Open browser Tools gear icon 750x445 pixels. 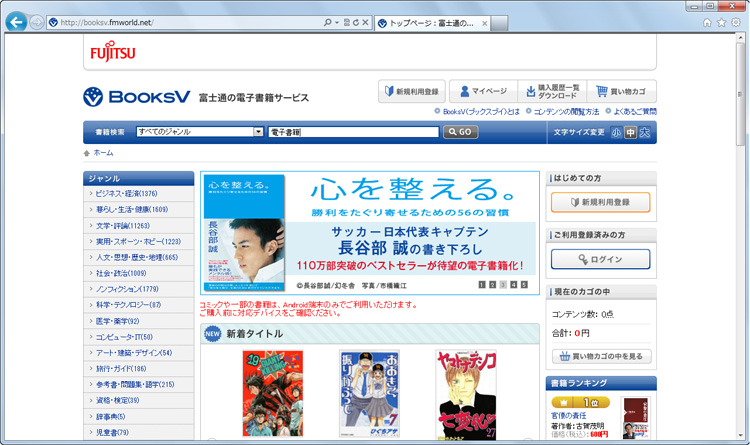[736, 22]
